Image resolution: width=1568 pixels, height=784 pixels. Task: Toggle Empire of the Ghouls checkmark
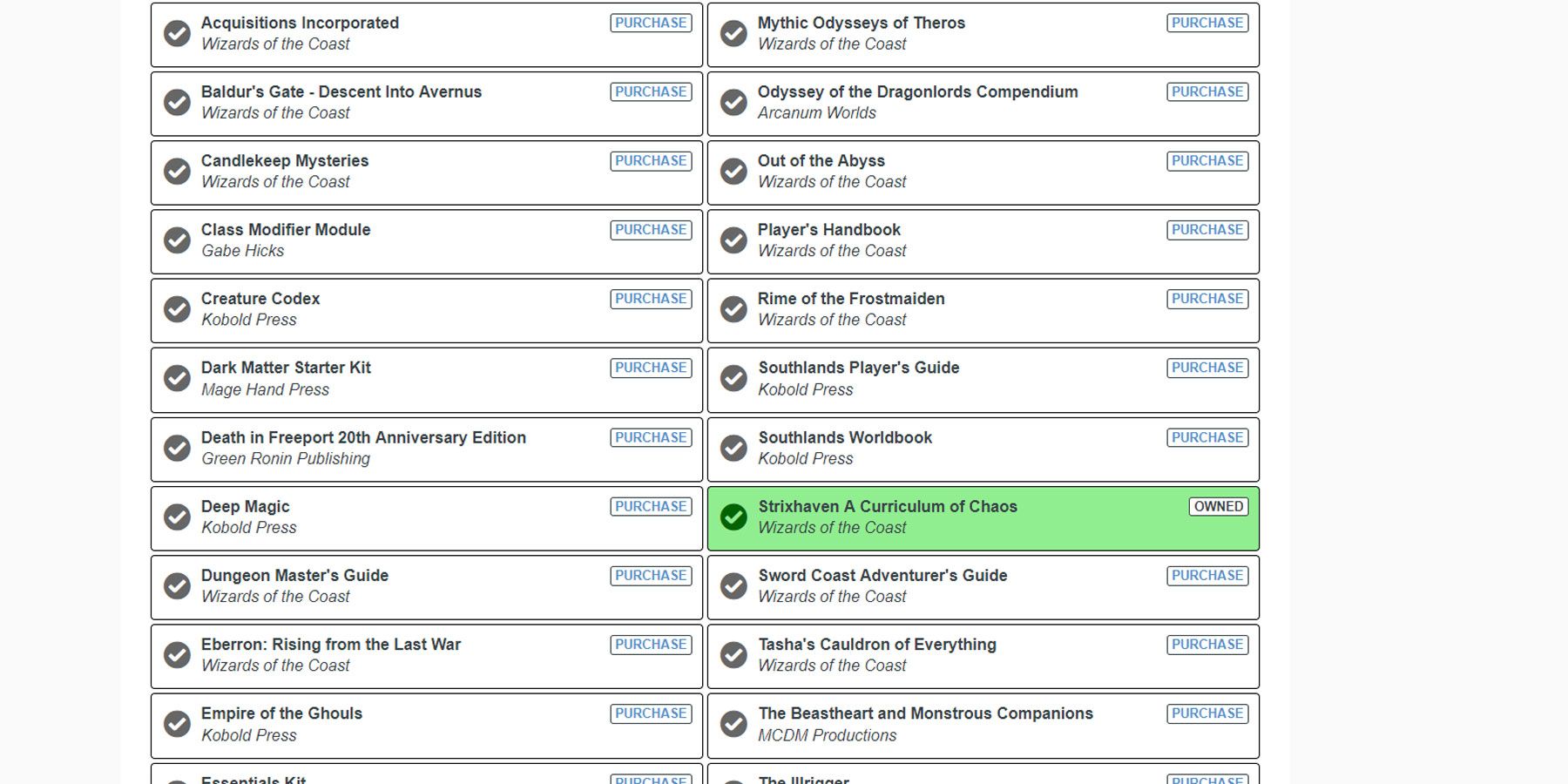click(x=178, y=724)
